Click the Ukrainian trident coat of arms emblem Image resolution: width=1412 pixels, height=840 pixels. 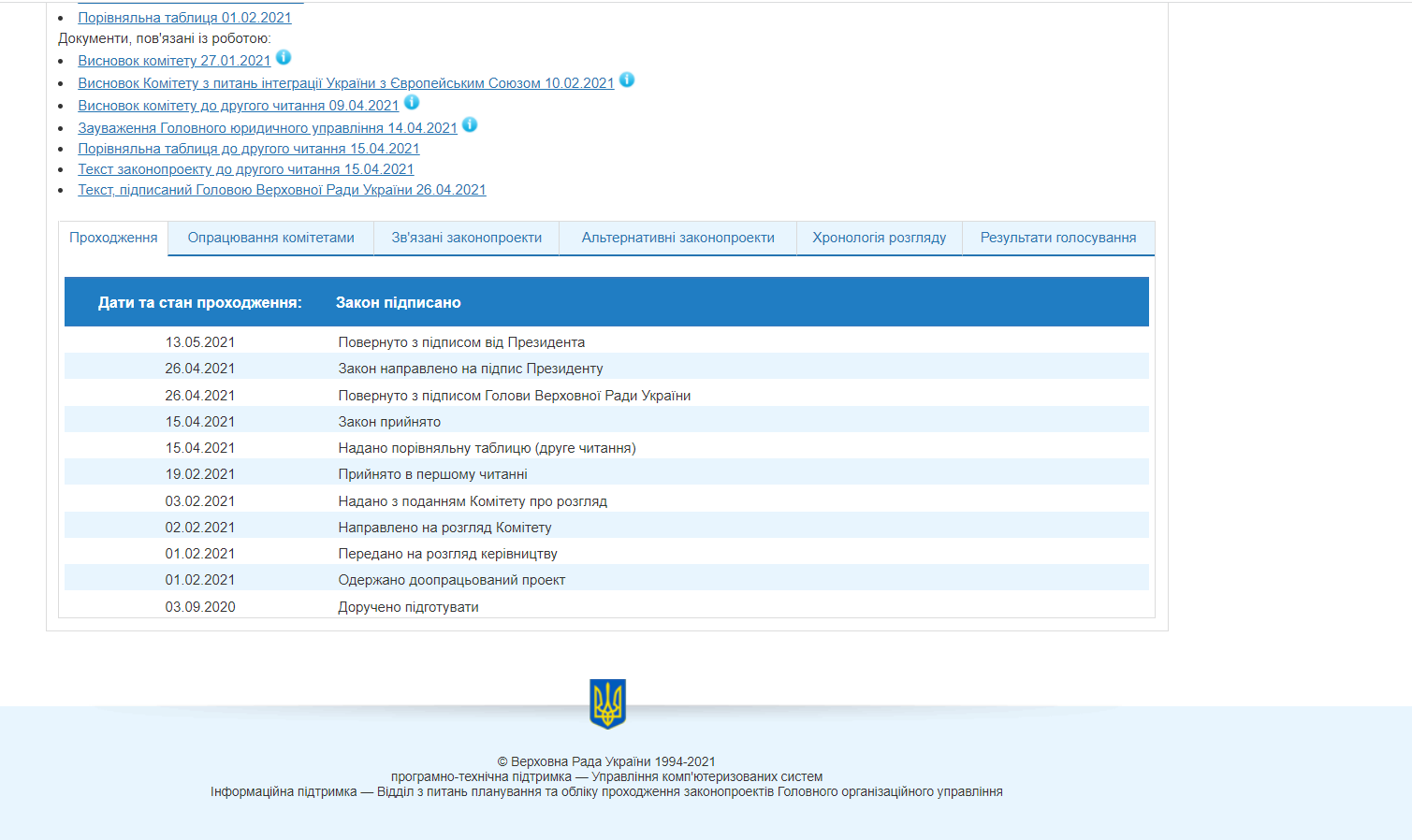click(607, 703)
